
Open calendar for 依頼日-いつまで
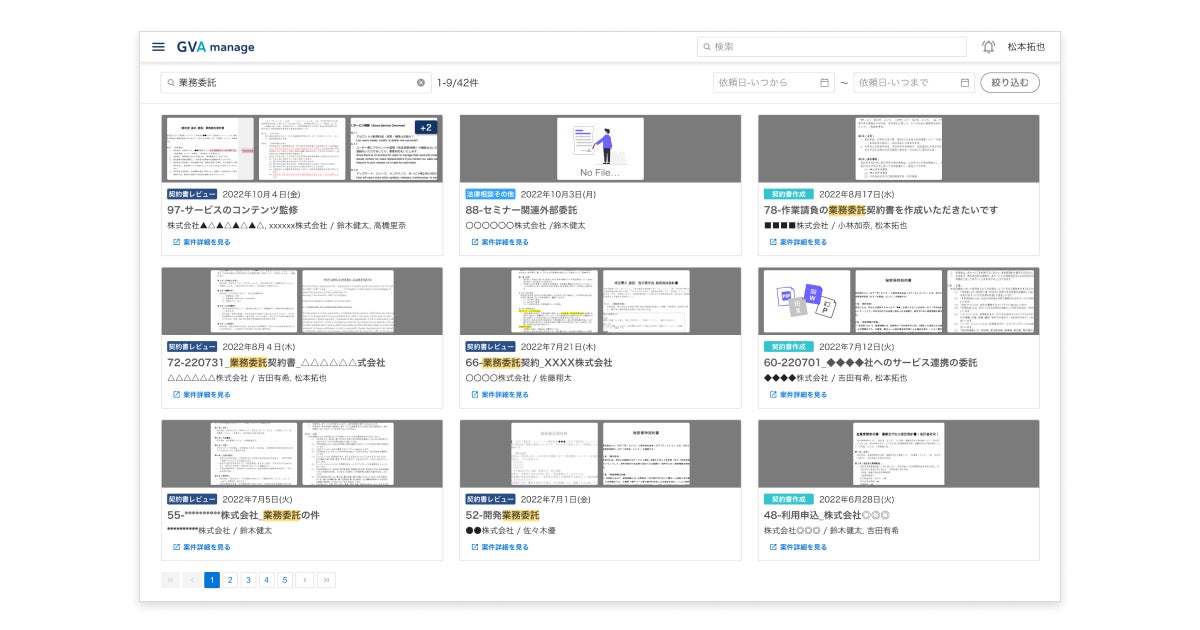coord(965,83)
